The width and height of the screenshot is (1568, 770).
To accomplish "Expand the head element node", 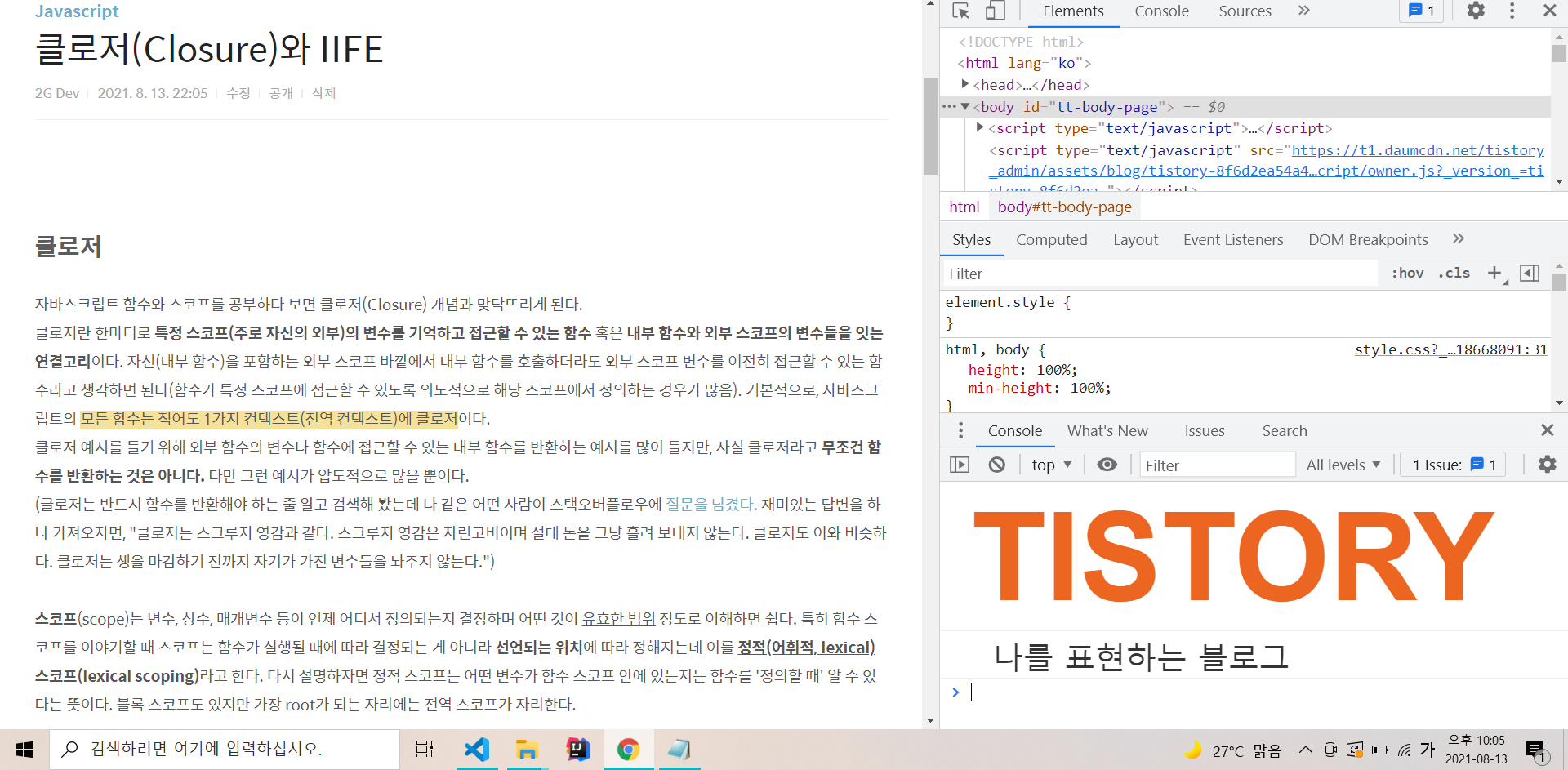I will click(x=965, y=84).
